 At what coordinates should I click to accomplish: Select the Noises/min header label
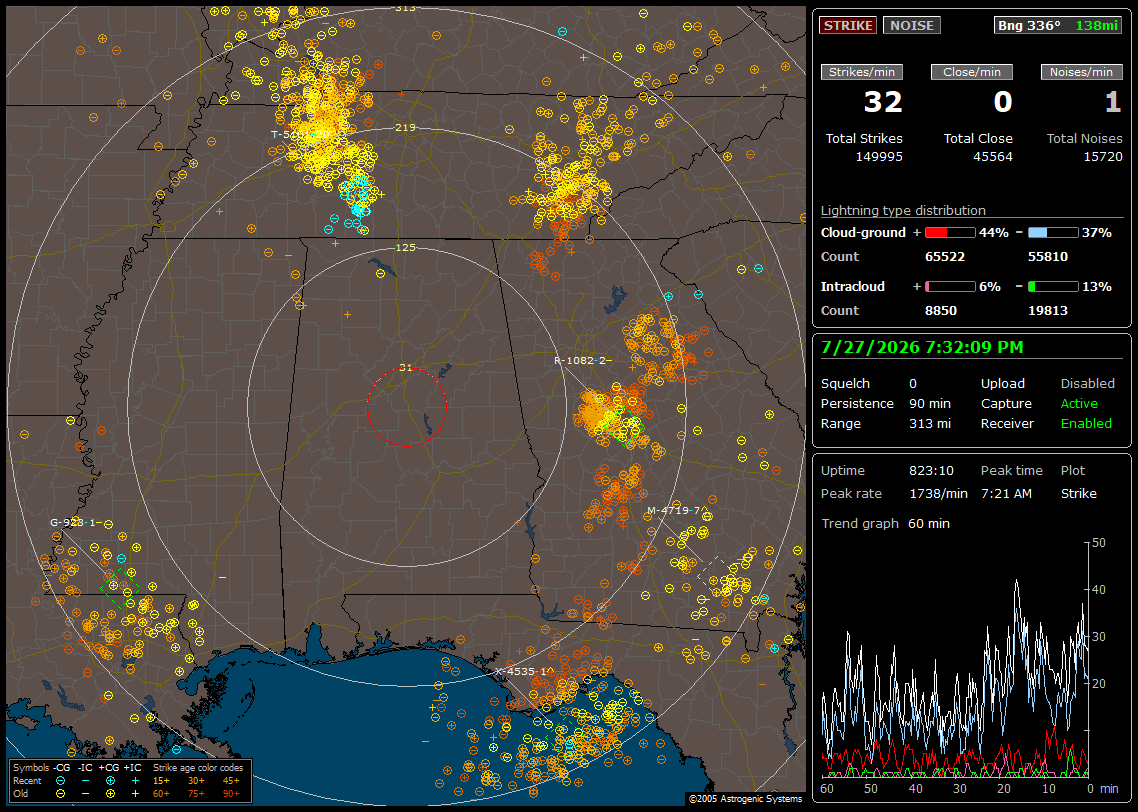[1081, 72]
